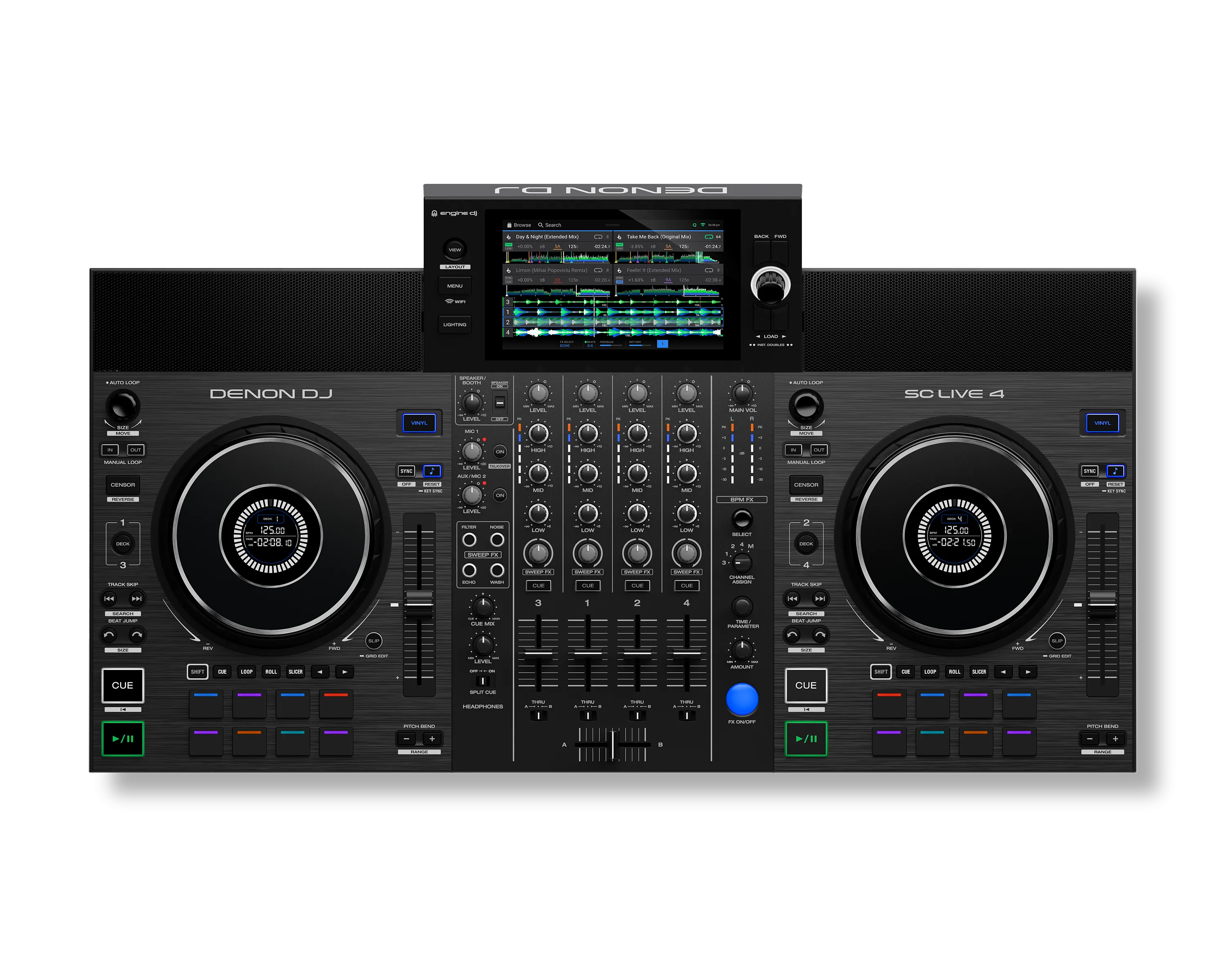Click the BPM FX SELECT knob
1225x980 pixels.
pos(742,519)
